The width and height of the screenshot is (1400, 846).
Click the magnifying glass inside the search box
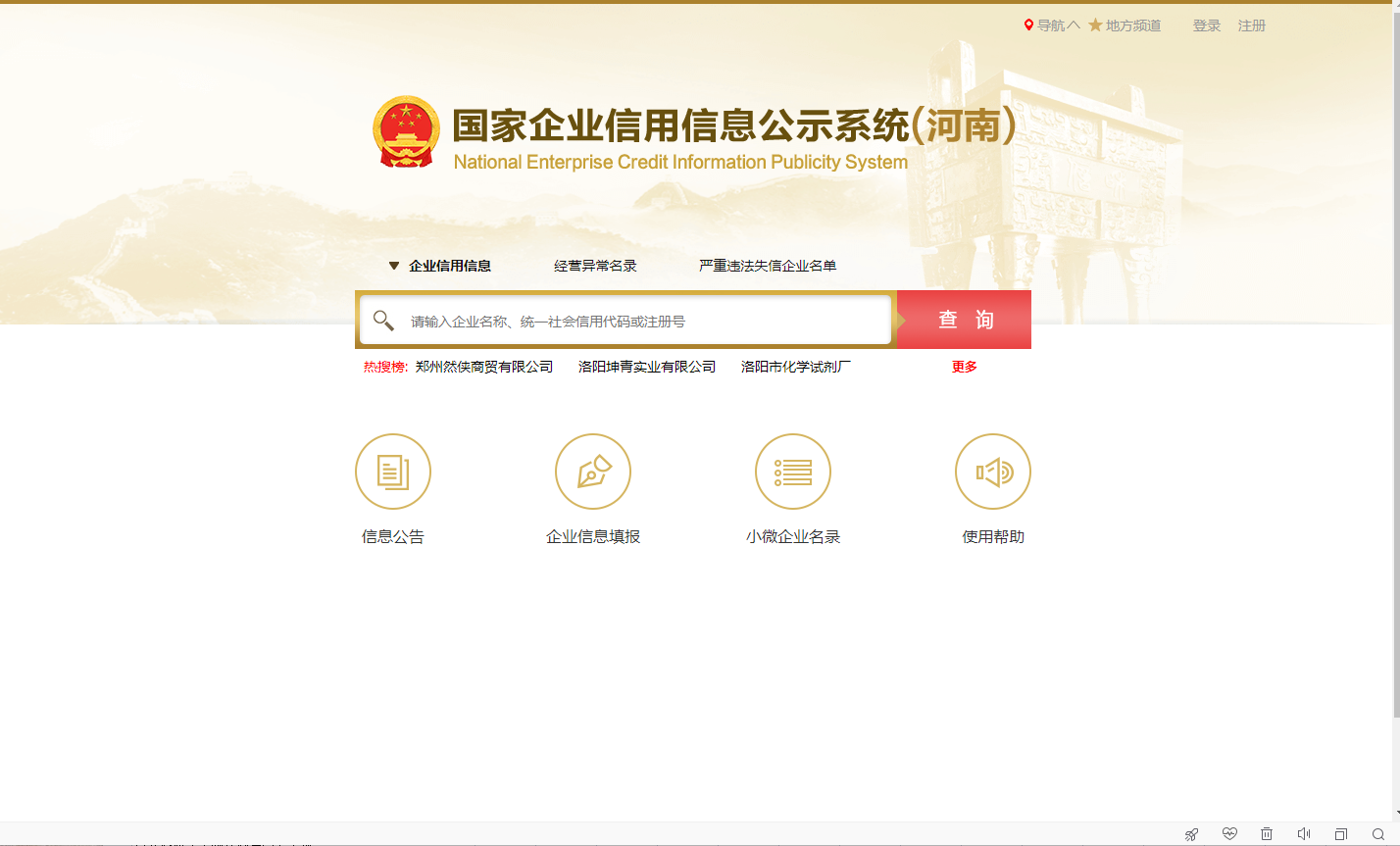pos(383,320)
